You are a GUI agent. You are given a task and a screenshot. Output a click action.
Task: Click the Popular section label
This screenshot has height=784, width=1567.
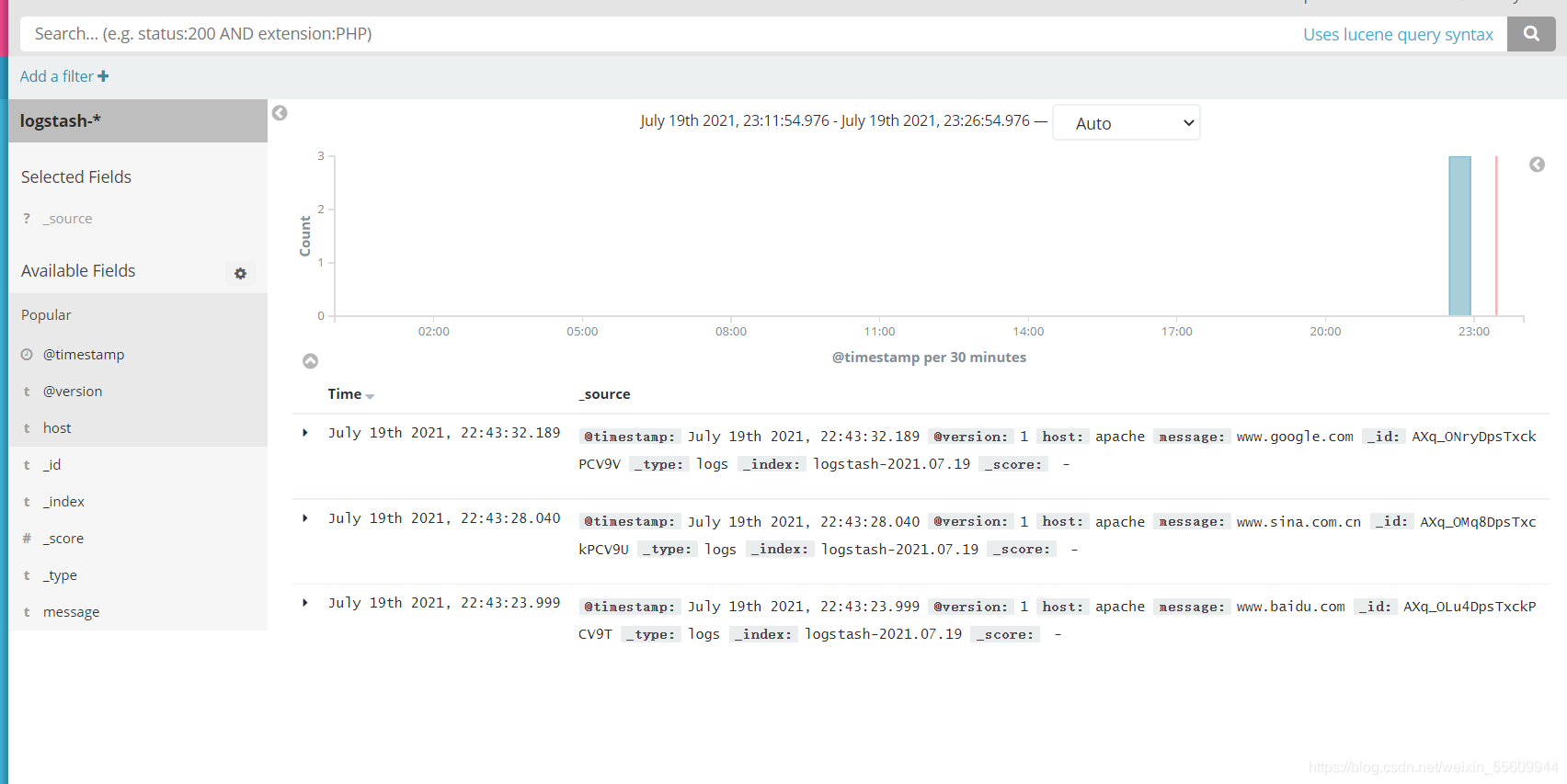(x=46, y=315)
